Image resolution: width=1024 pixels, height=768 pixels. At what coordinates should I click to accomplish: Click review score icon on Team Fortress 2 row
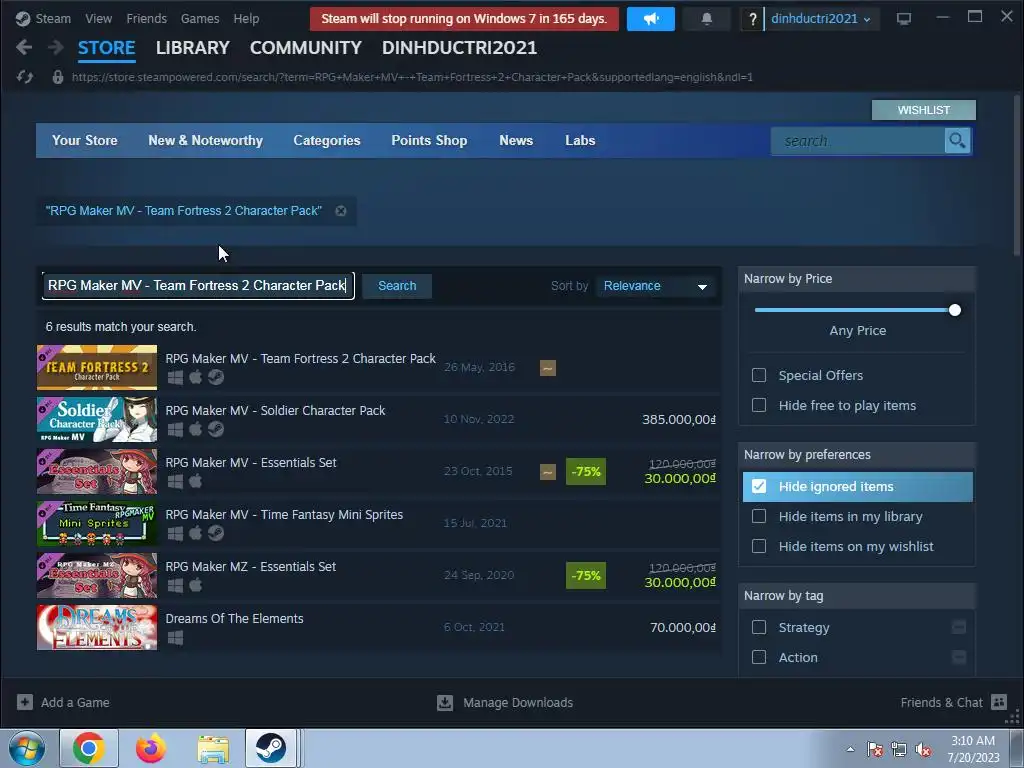coord(548,368)
